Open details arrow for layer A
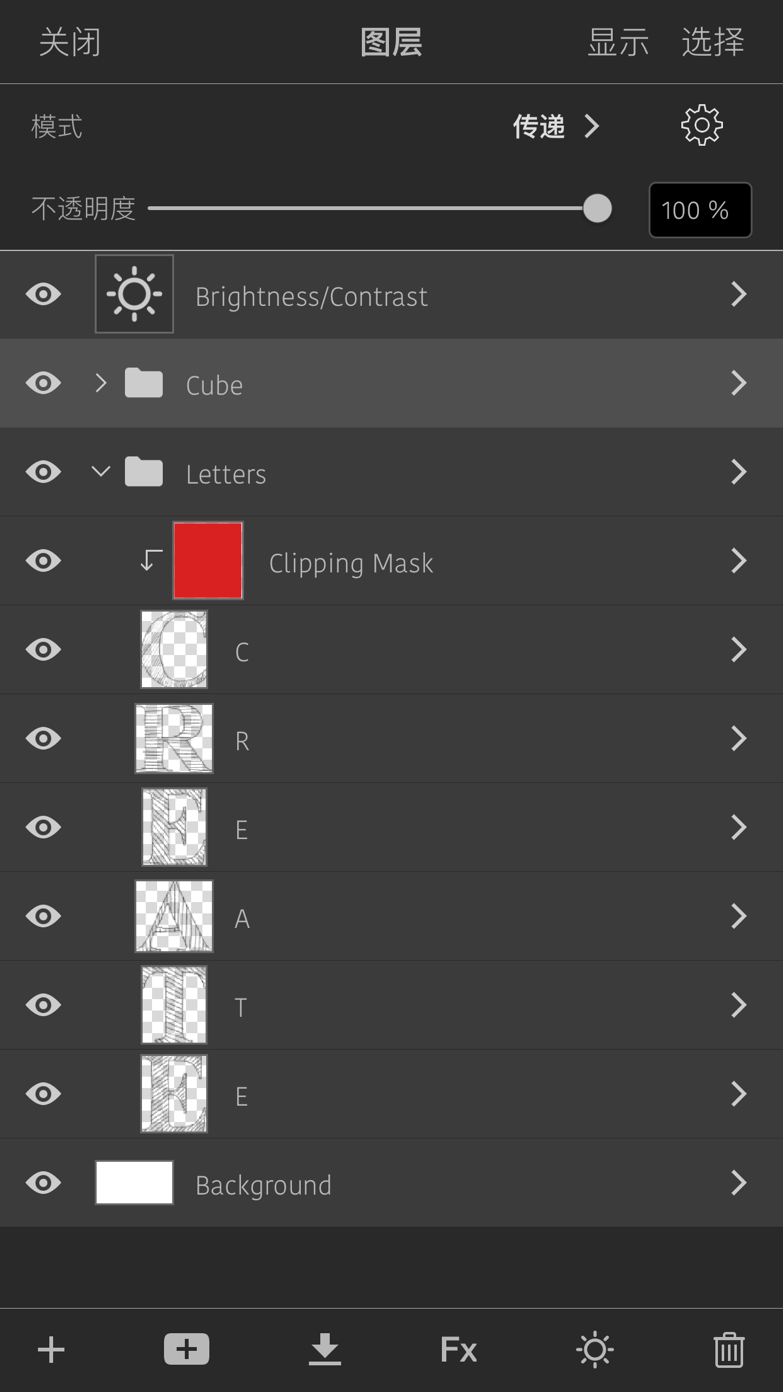Screen dimensions: 783x1392 click(739, 916)
